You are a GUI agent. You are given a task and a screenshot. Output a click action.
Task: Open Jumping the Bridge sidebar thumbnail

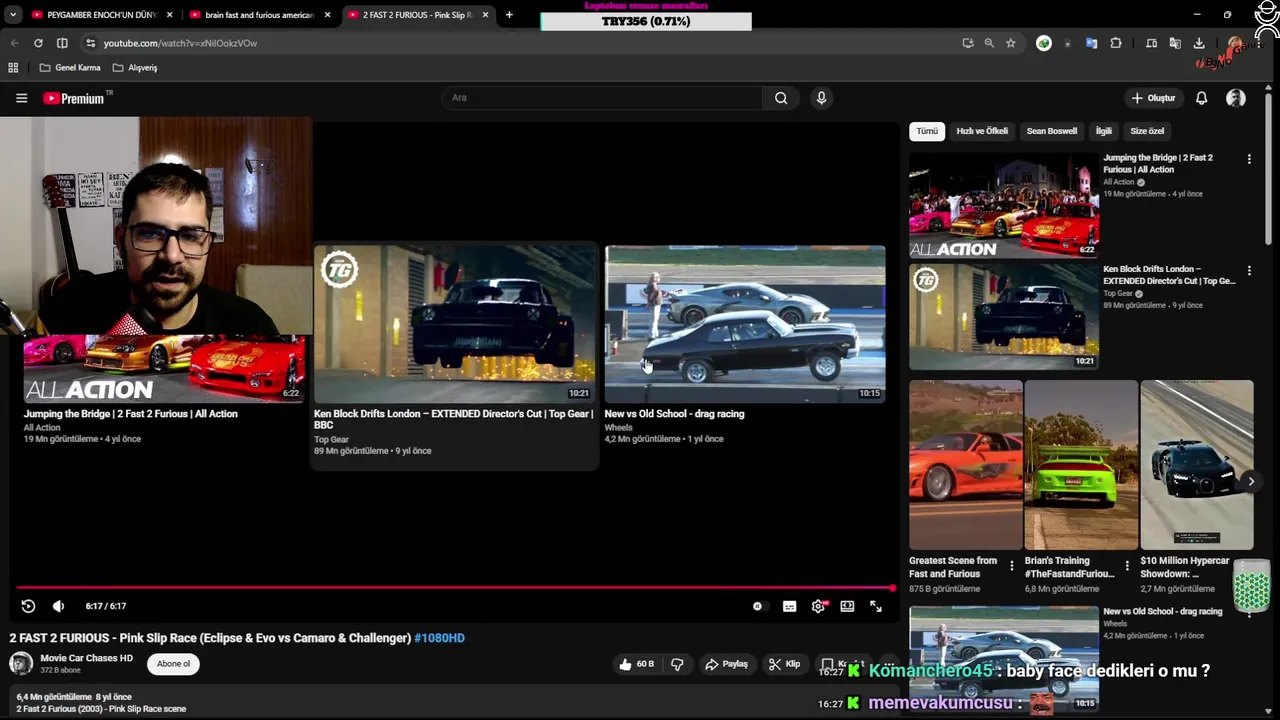click(x=1004, y=205)
